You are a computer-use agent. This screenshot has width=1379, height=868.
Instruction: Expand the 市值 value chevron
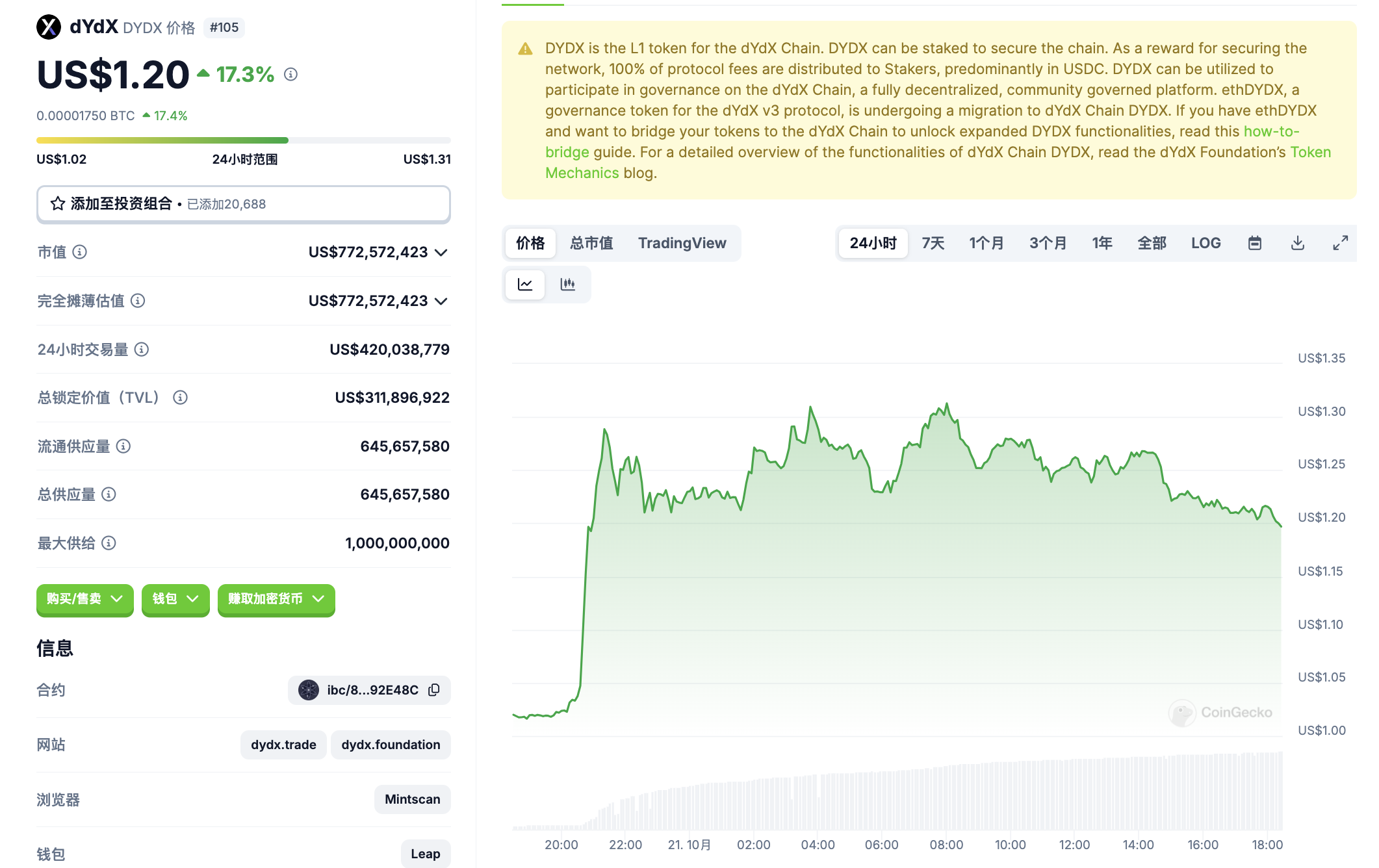[441, 252]
